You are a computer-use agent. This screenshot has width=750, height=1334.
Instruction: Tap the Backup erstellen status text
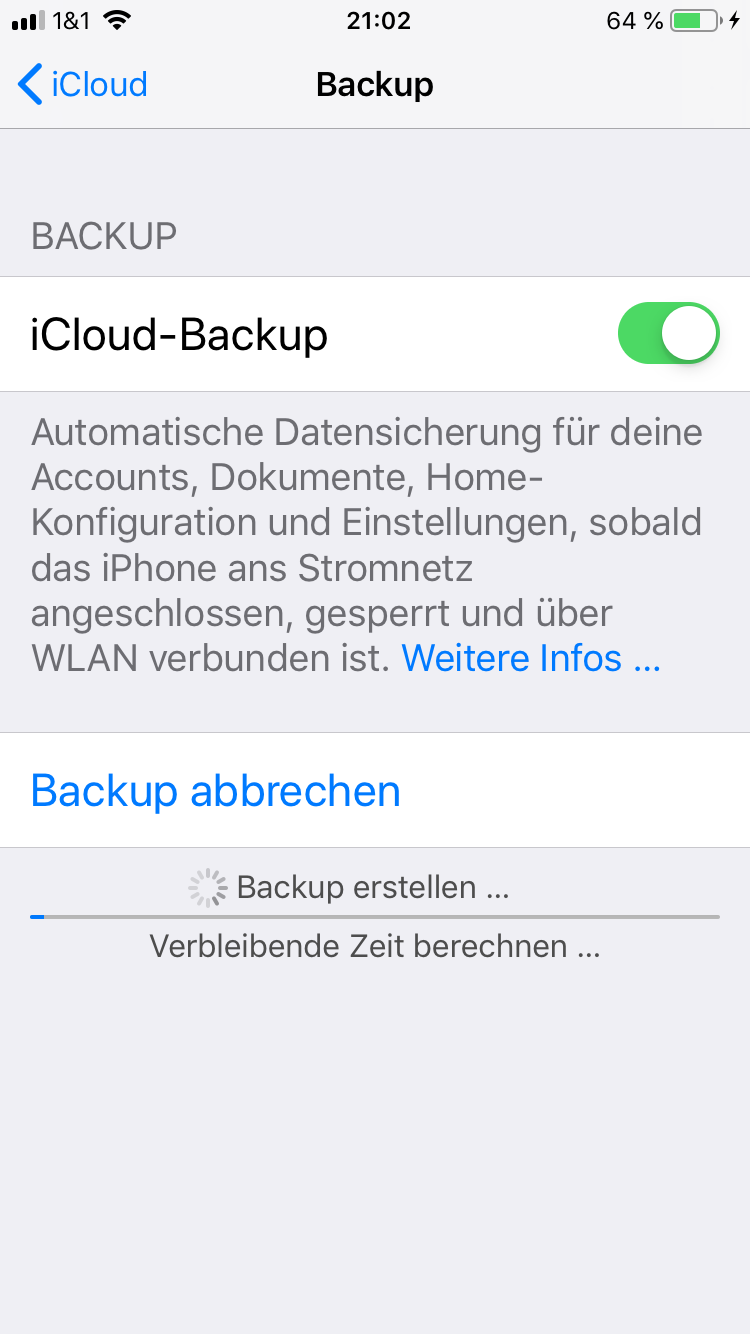tap(373, 887)
